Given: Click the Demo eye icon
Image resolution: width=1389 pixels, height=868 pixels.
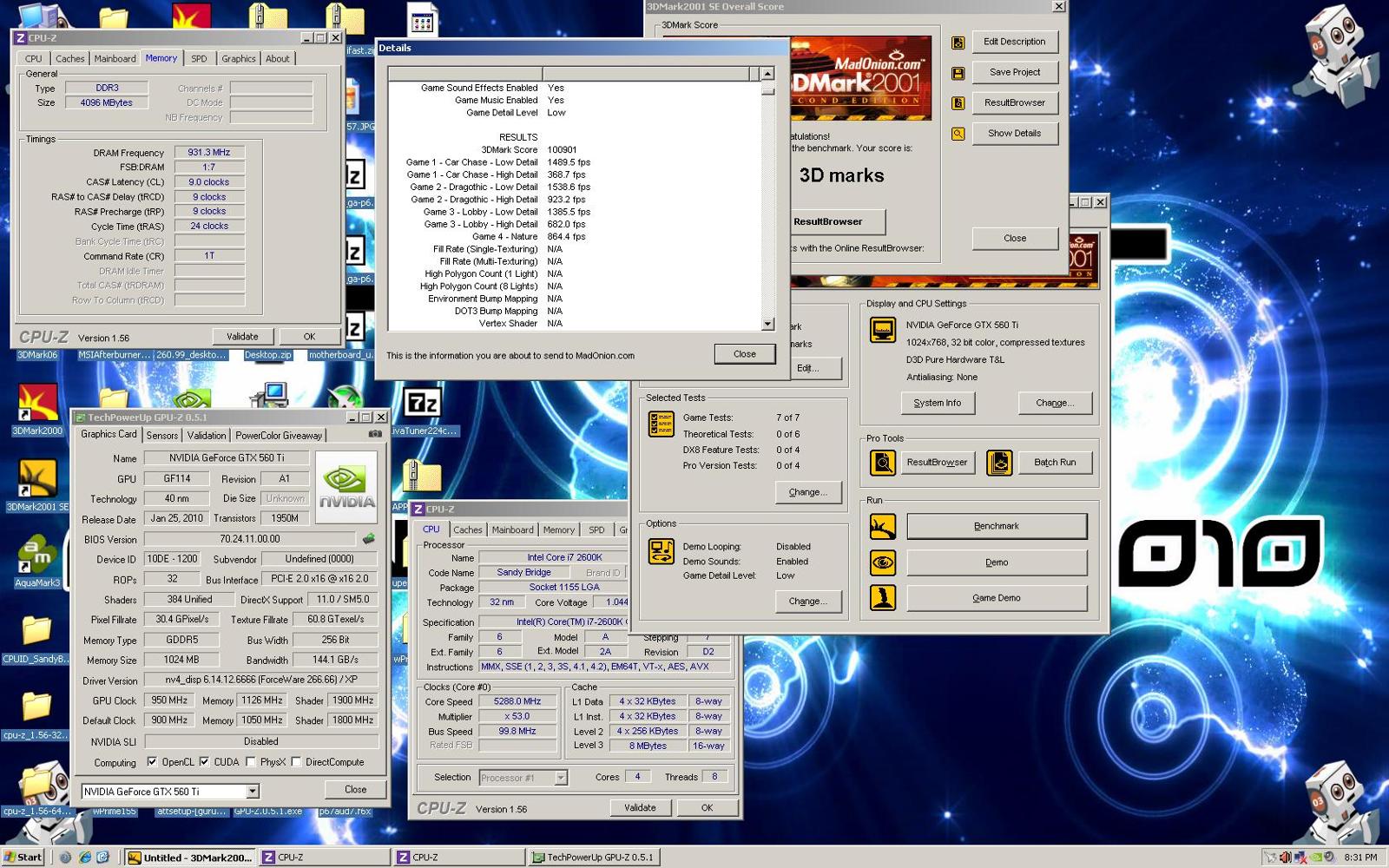Looking at the screenshot, I should pos(883,562).
